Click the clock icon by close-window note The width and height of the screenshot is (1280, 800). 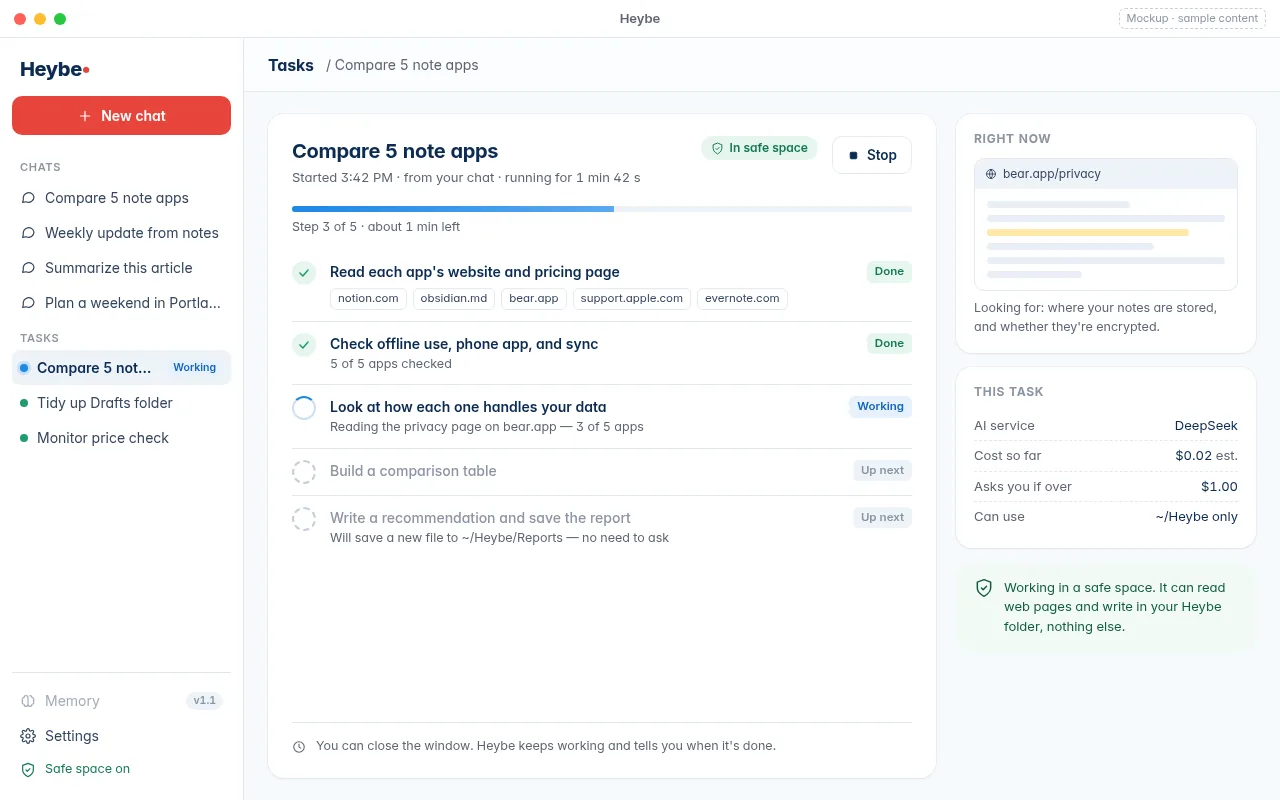pos(299,747)
